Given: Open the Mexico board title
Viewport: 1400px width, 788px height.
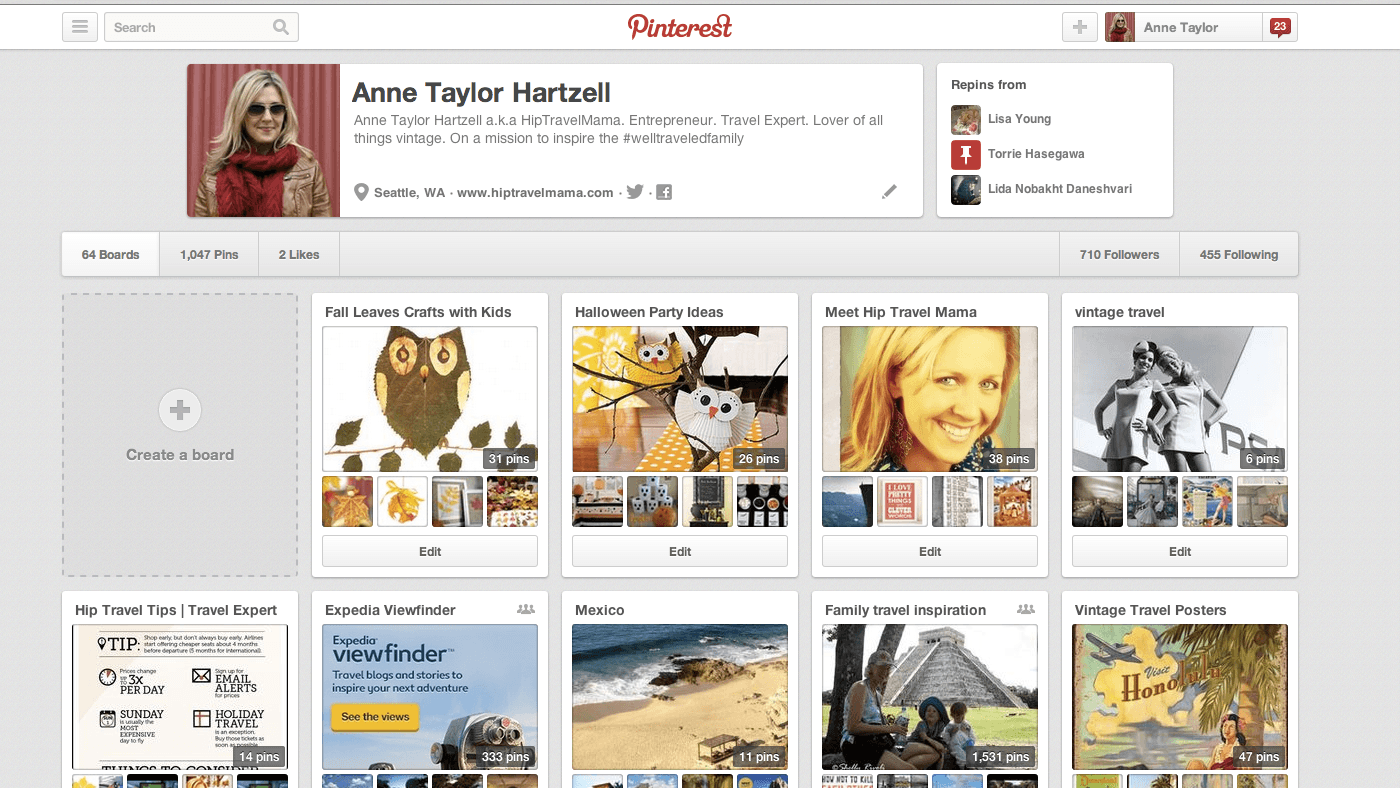Looking at the screenshot, I should click(600, 610).
